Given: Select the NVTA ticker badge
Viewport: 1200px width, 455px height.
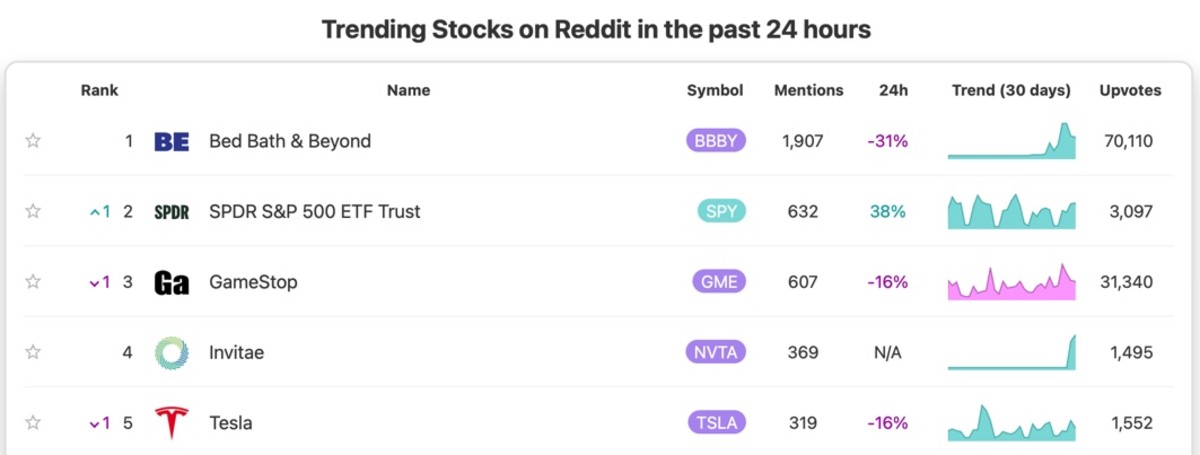Looking at the screenshot, I should (x=716, y=352).
